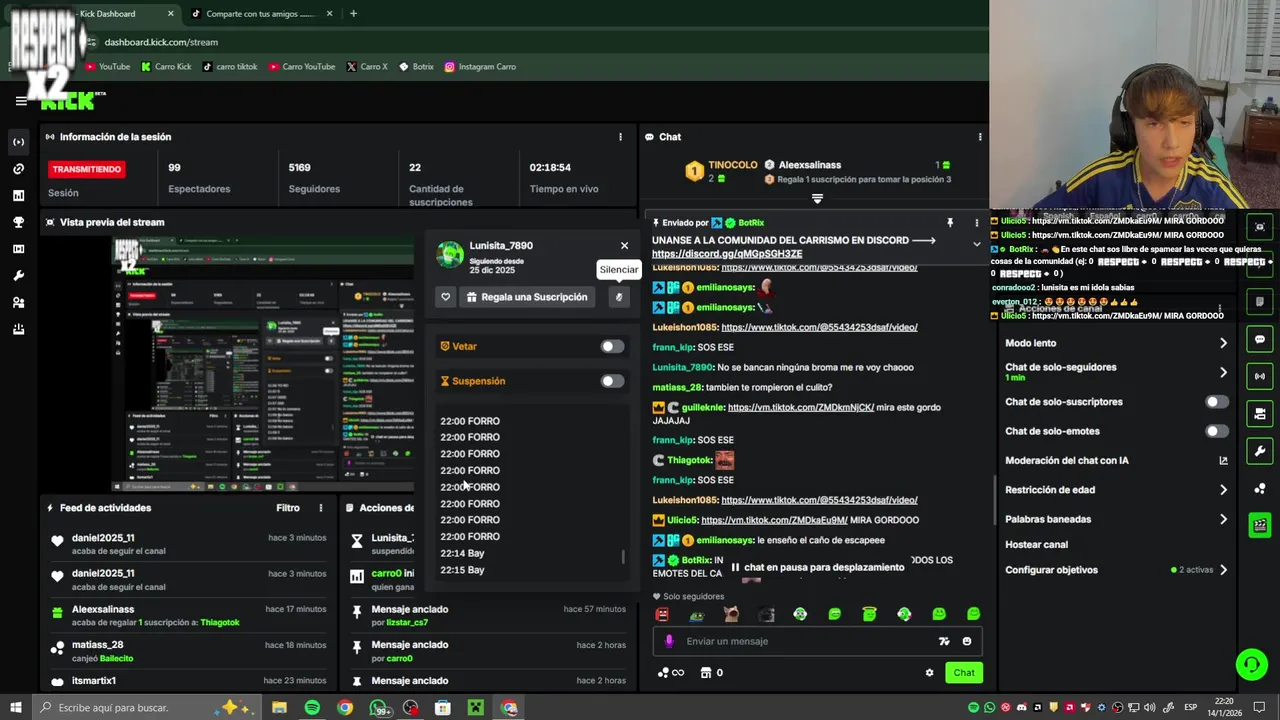Viewport: 1280px width, 720px height.
Task: Select the red angry emote in the emote row
Action: coord(662,615)
